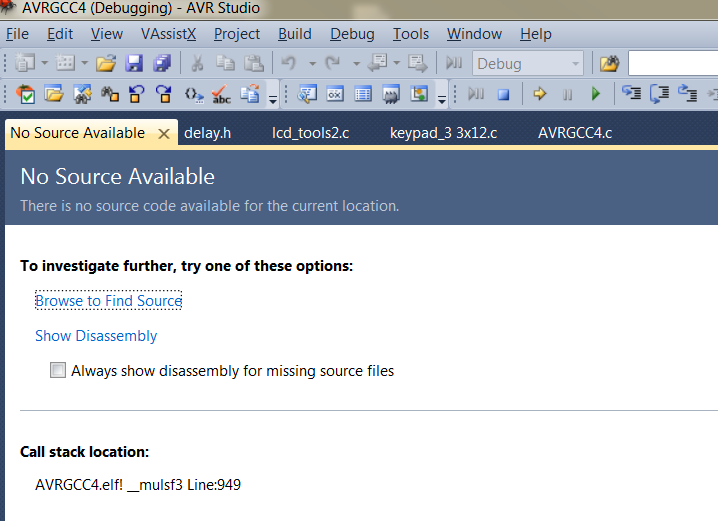Switch to the keypad_3 3x12.c tab
718x521 pixels.
[443, 133]
